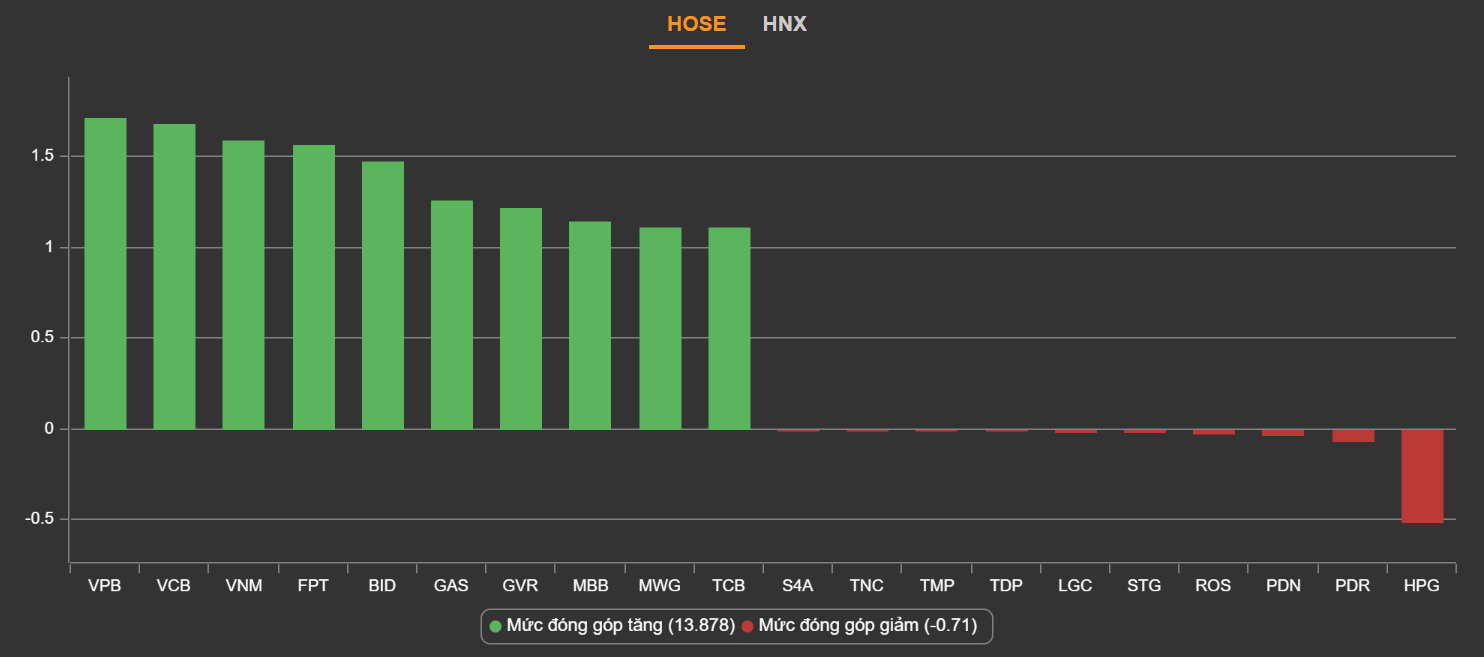Click the VCB green bar

click(174, 276)
